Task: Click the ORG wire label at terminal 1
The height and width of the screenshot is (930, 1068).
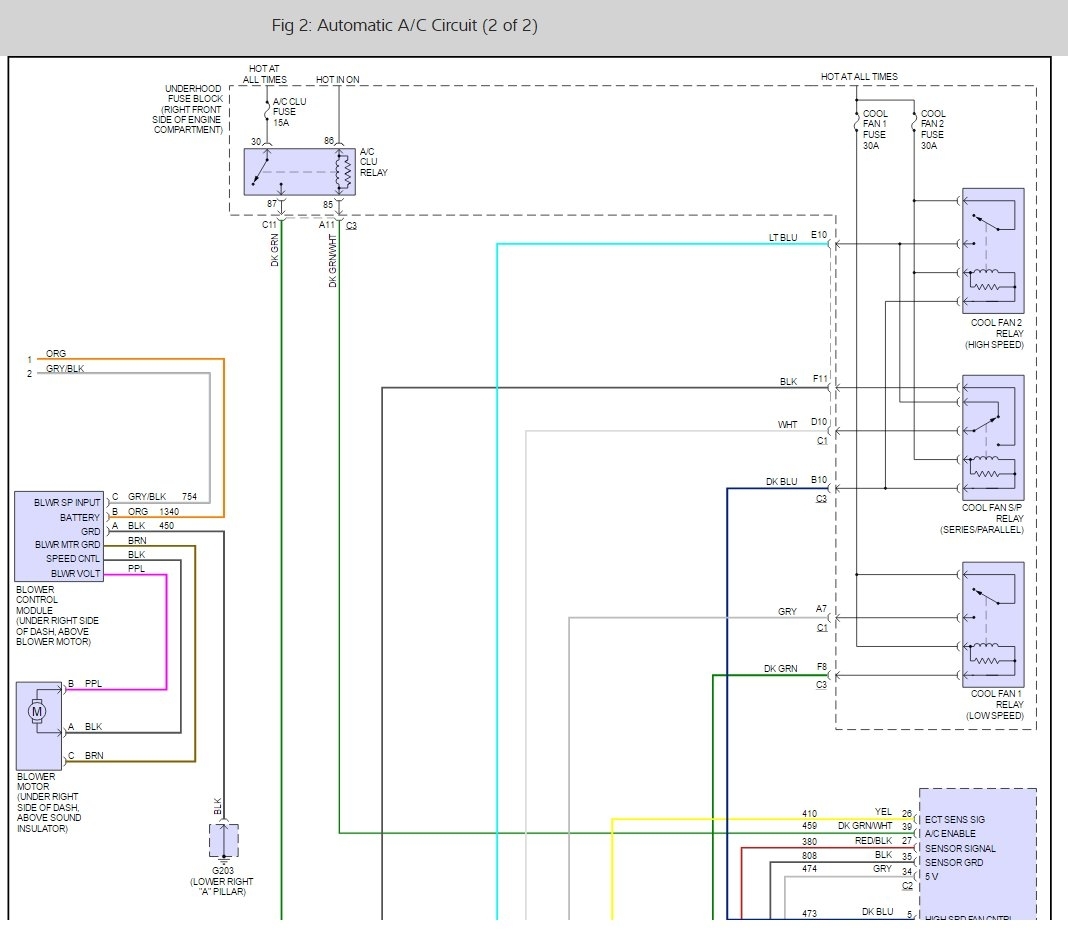Action: coord(56,354)
